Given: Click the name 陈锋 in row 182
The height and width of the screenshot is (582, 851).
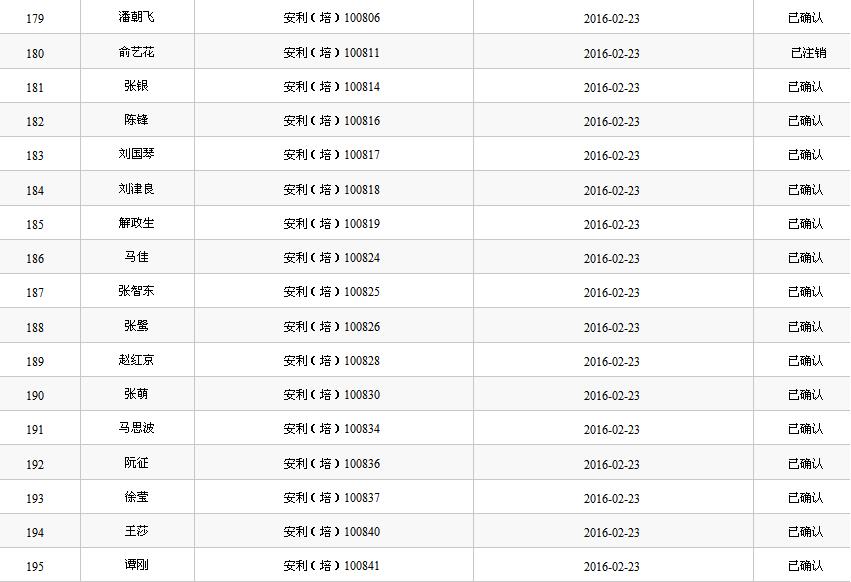Looking at the screenshot, I should (x=136, y=120).
